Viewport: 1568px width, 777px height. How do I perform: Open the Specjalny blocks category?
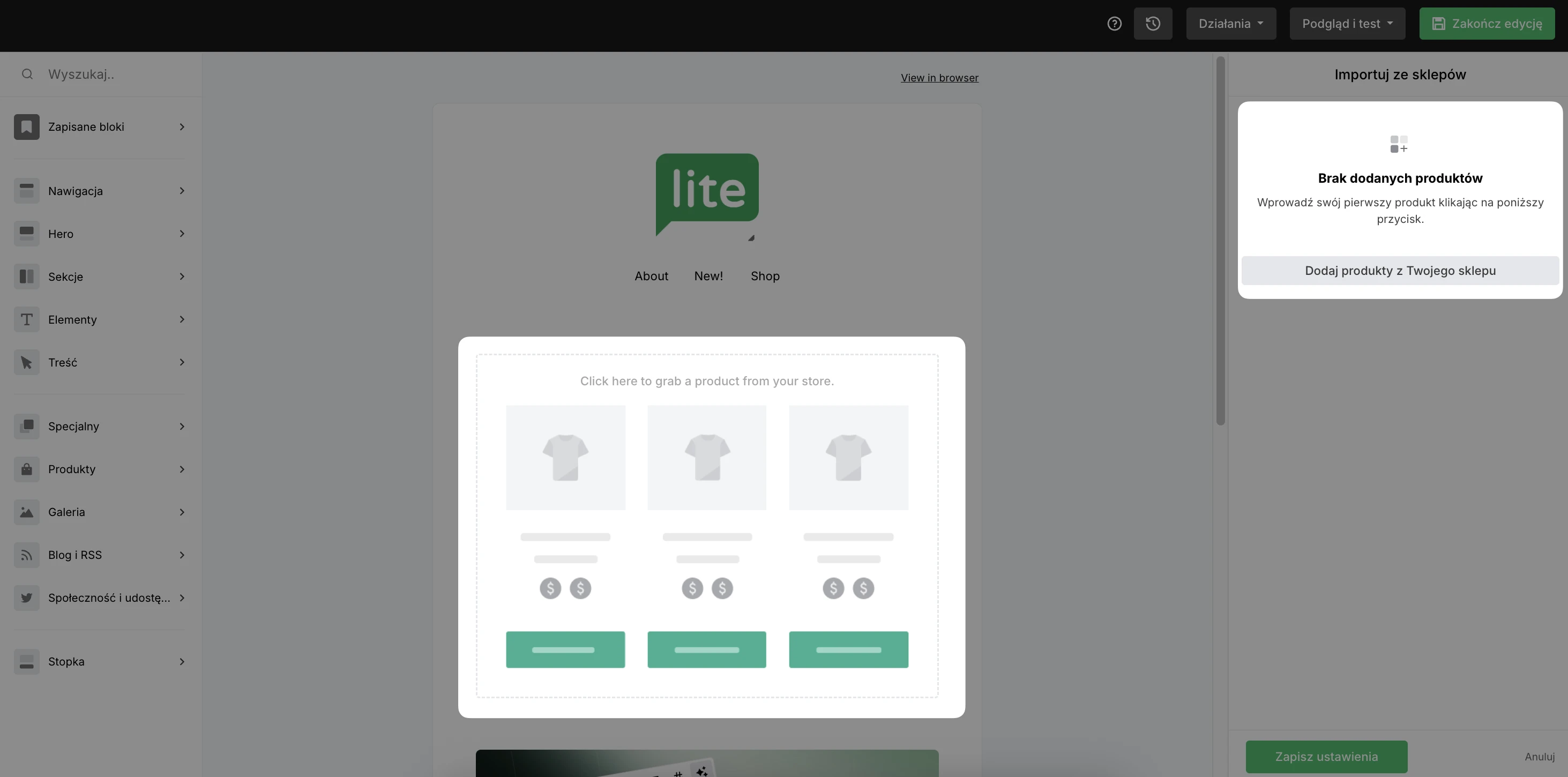(73, 426)
